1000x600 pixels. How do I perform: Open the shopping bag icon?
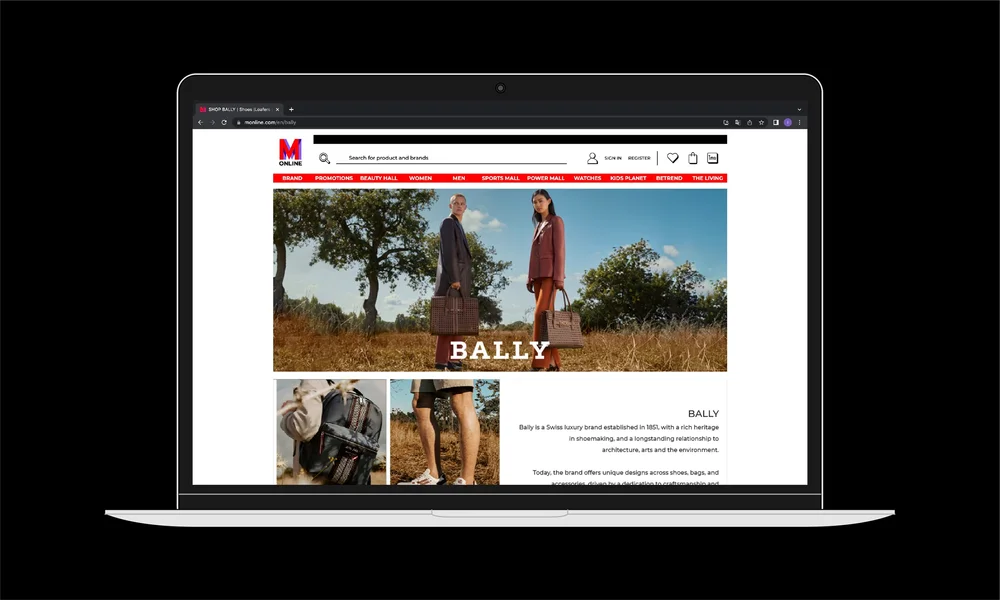(x=693, y=157)
